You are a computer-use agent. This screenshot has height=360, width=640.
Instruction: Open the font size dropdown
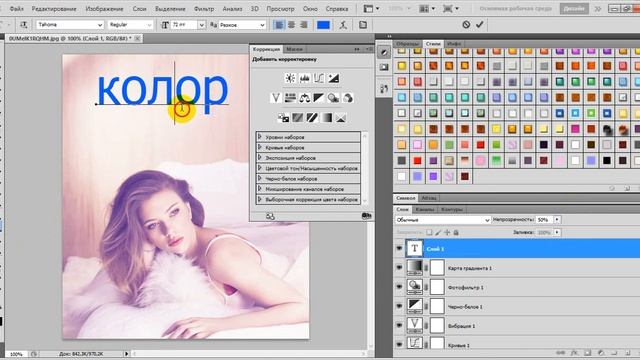(x=202, y=25)
